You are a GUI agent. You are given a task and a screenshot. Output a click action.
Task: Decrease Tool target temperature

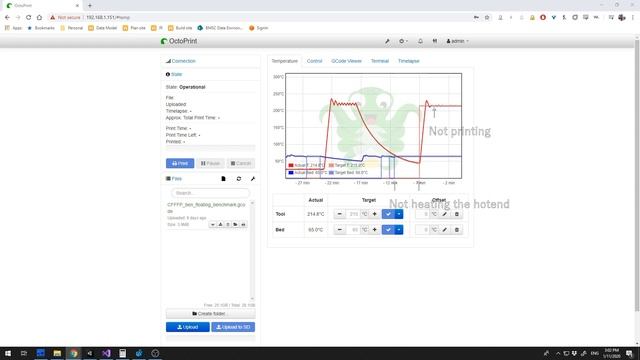pyautogui.click(x=340, y=214)
